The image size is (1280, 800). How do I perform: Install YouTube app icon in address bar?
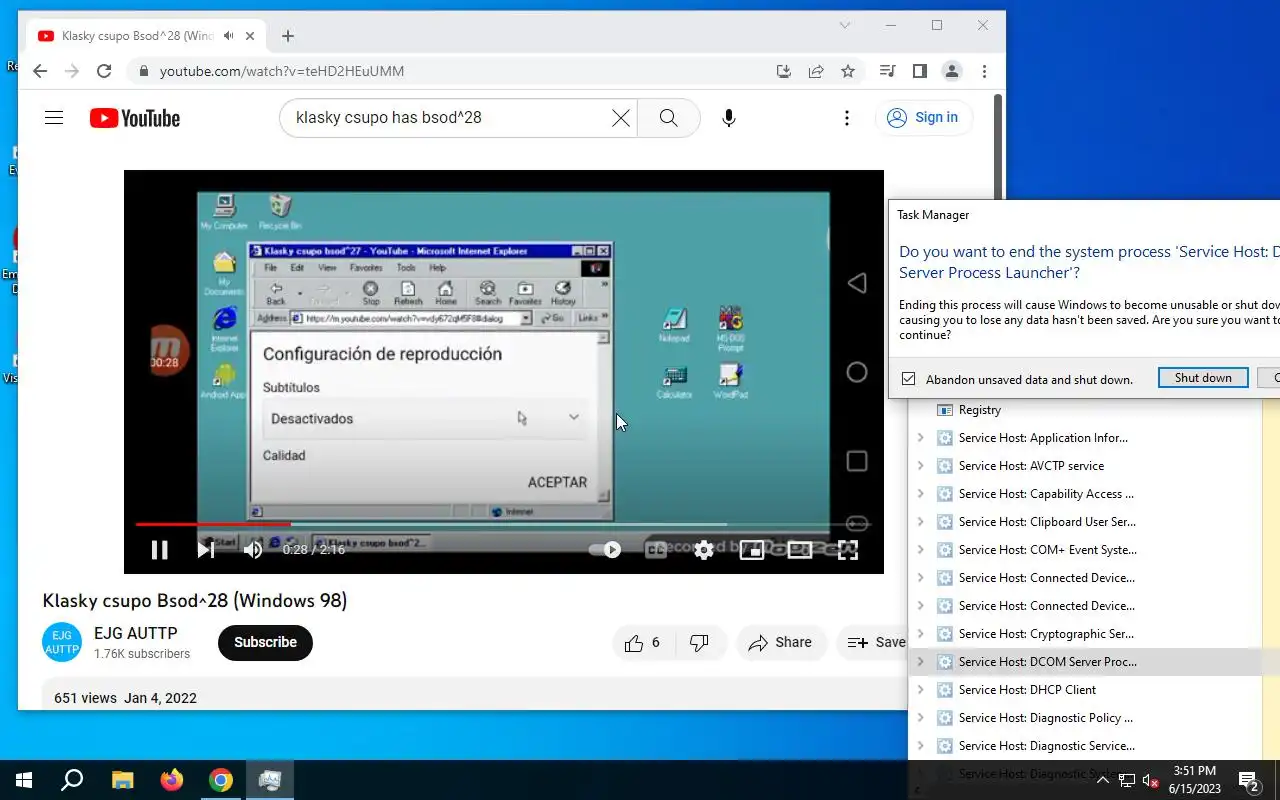click(784, 71)
